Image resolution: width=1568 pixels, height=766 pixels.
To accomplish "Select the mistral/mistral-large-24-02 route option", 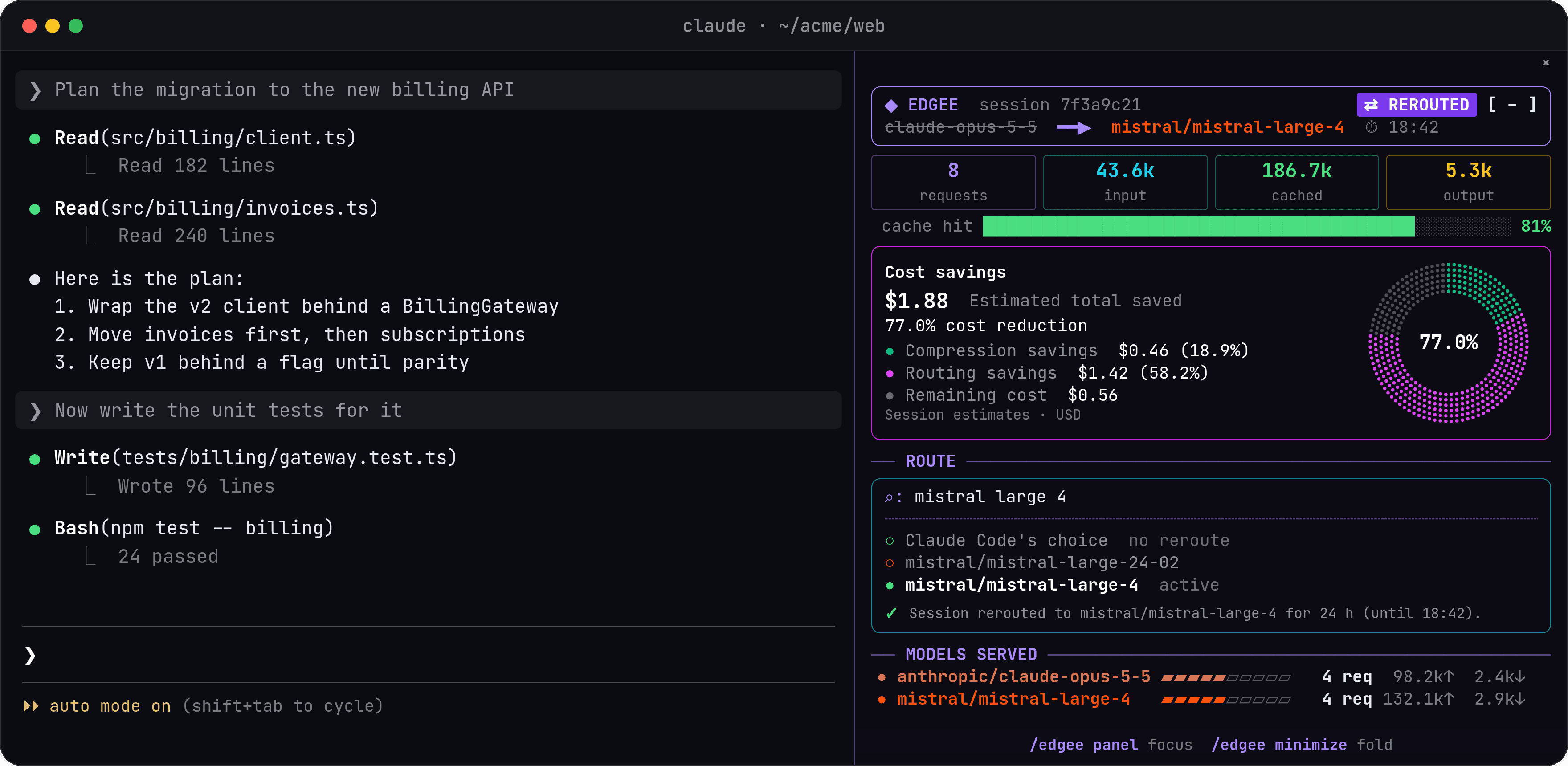I will click(x=1032, y=563).
